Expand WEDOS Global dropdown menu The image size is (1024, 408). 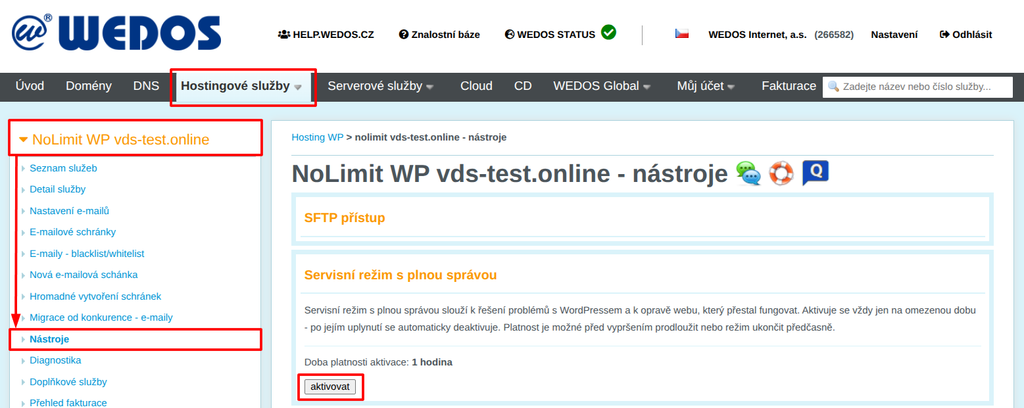(601, 86)
